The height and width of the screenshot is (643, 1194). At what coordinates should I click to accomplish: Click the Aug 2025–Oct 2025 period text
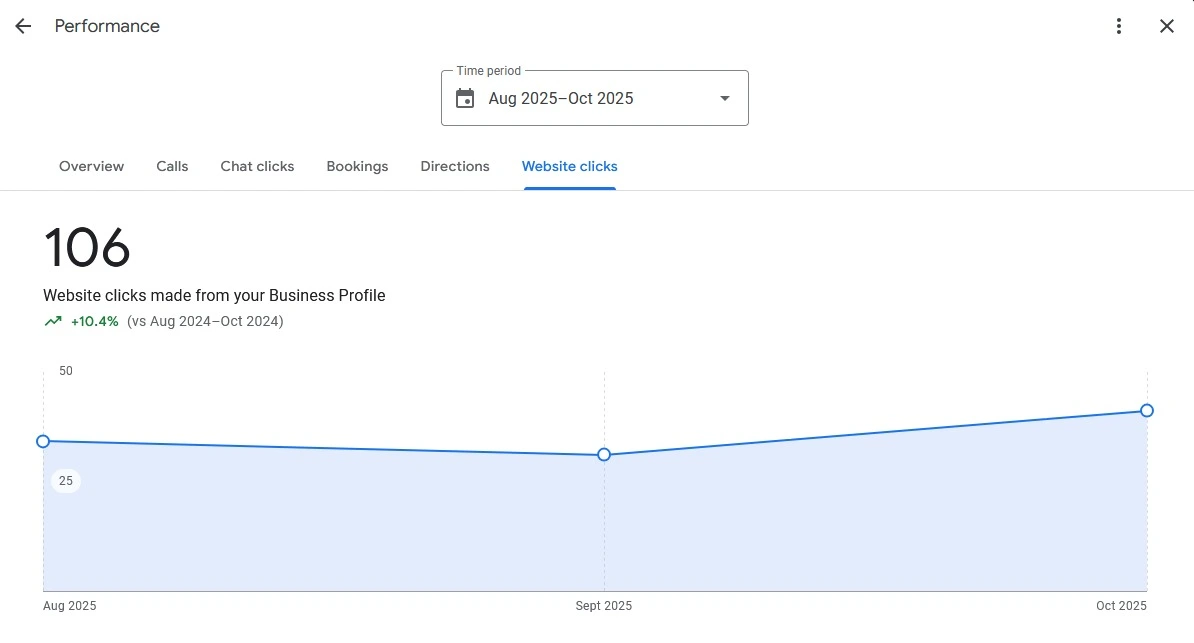click(x=561, y=98)
